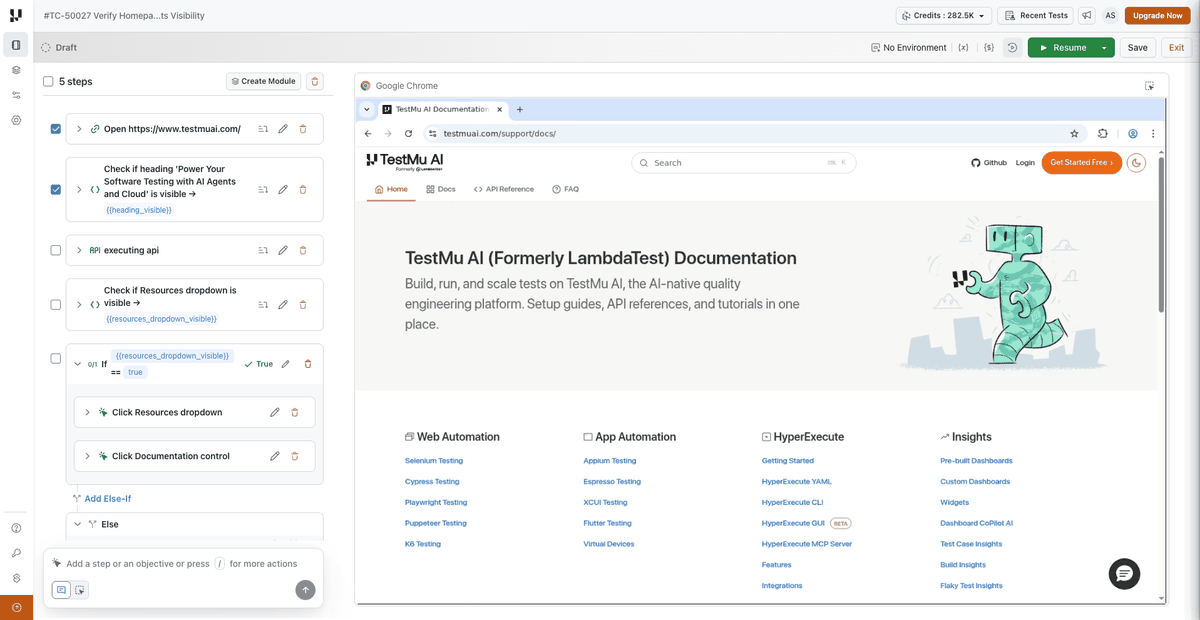Click the Upgrade Now button

[x=1157, y=15]
